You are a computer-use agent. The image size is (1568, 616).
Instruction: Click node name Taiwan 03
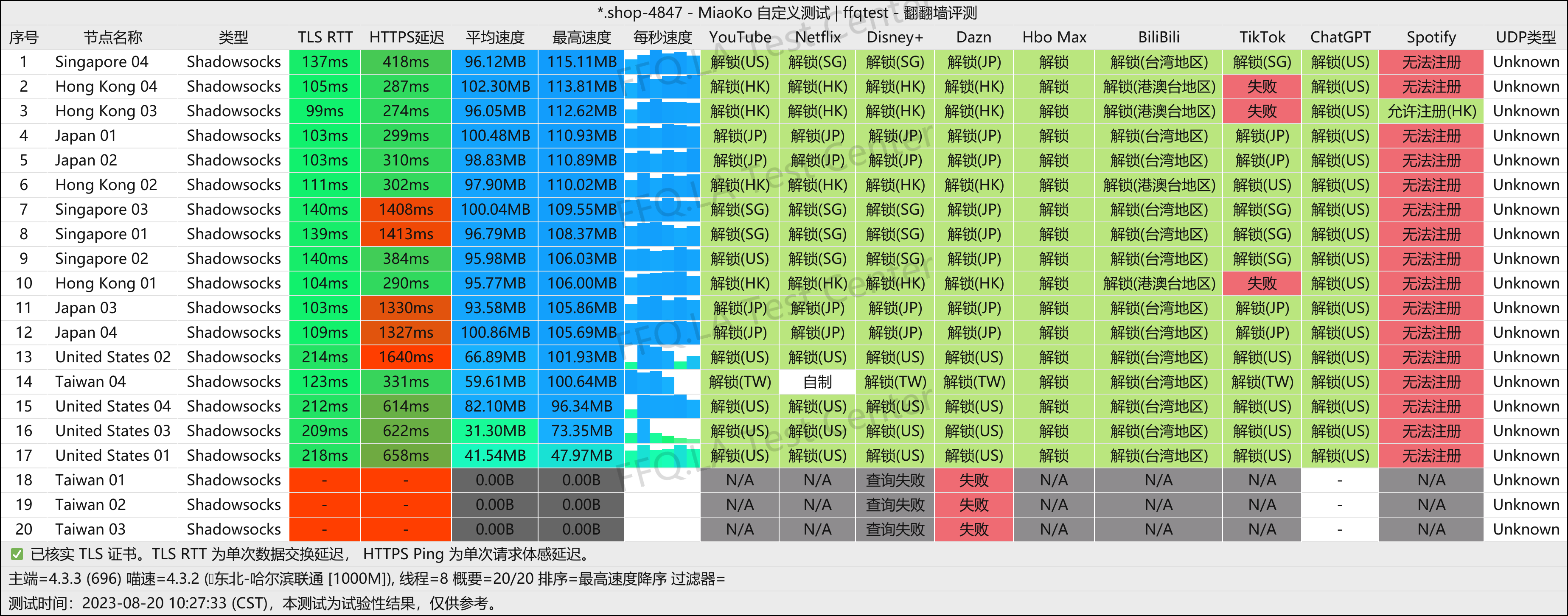tap(90, 529)
